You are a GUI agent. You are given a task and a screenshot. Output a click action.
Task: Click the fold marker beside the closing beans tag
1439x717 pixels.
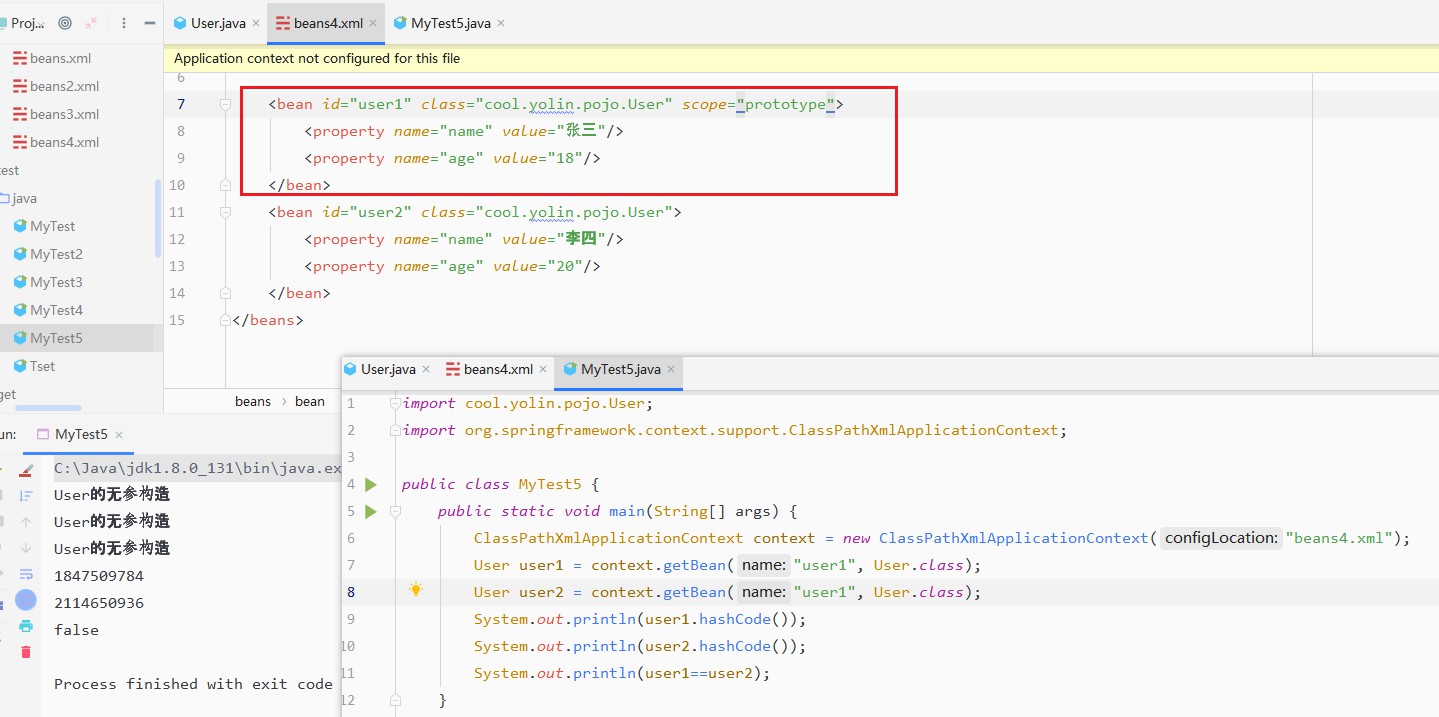point(225,320)
